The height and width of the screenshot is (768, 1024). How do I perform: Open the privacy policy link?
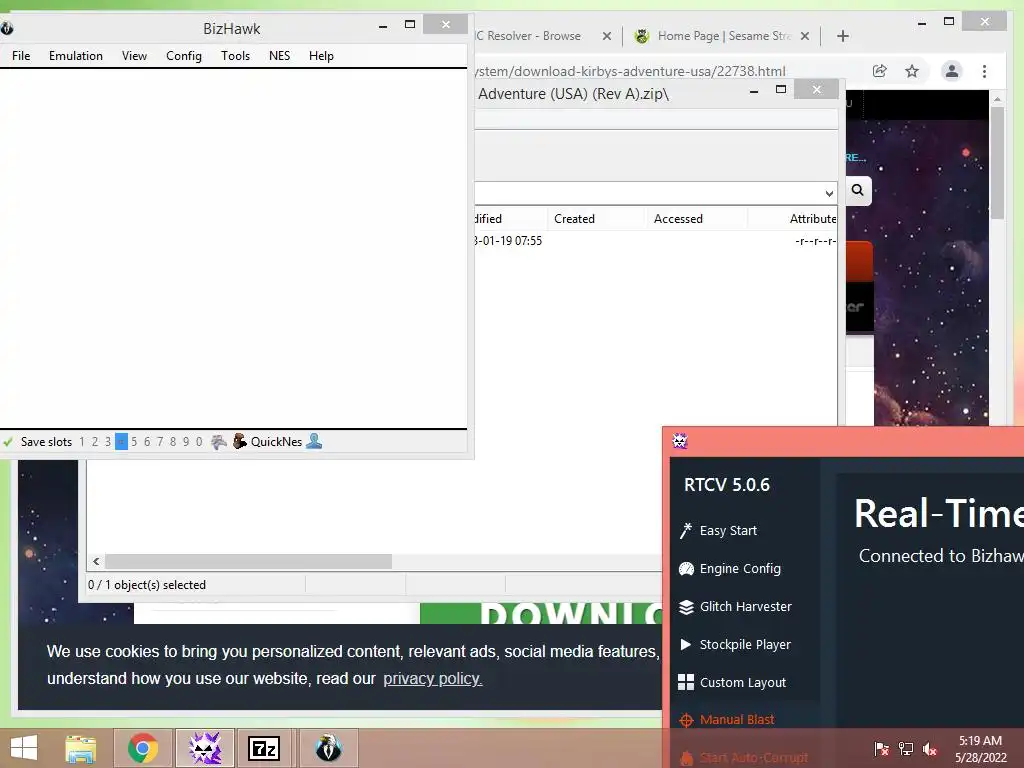coord(432,679)
